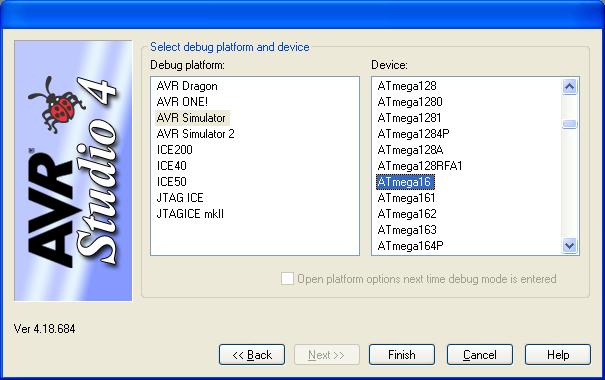Image resolution: width=605 pixels, height=380 pixels.
Task: Select ICE40 debug platform
Action: click(172, 166)
